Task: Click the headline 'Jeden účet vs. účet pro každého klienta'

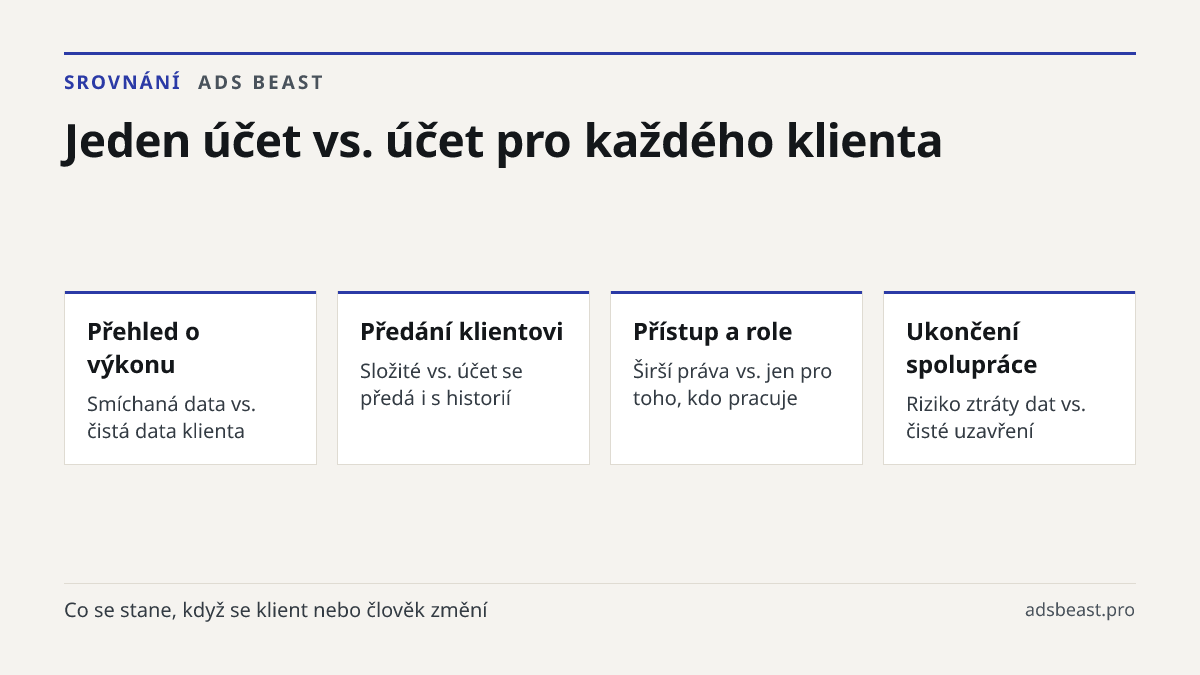Action: pyautogui.click(x=503, y=141)
